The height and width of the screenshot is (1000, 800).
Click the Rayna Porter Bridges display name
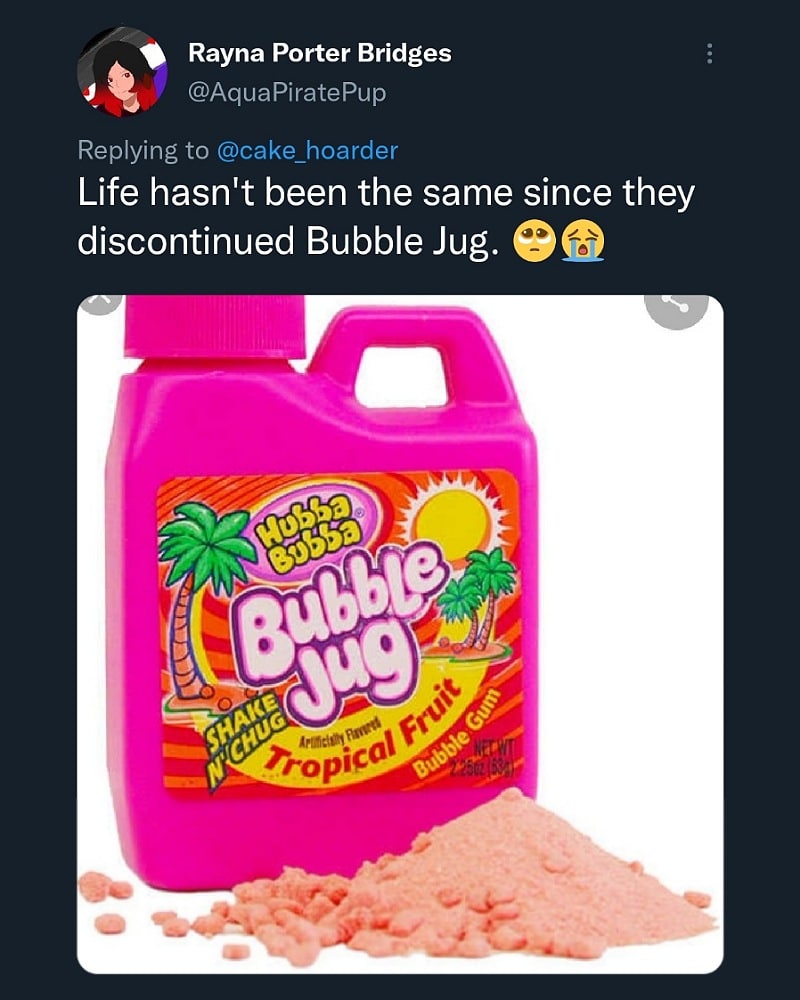(320, 53)
